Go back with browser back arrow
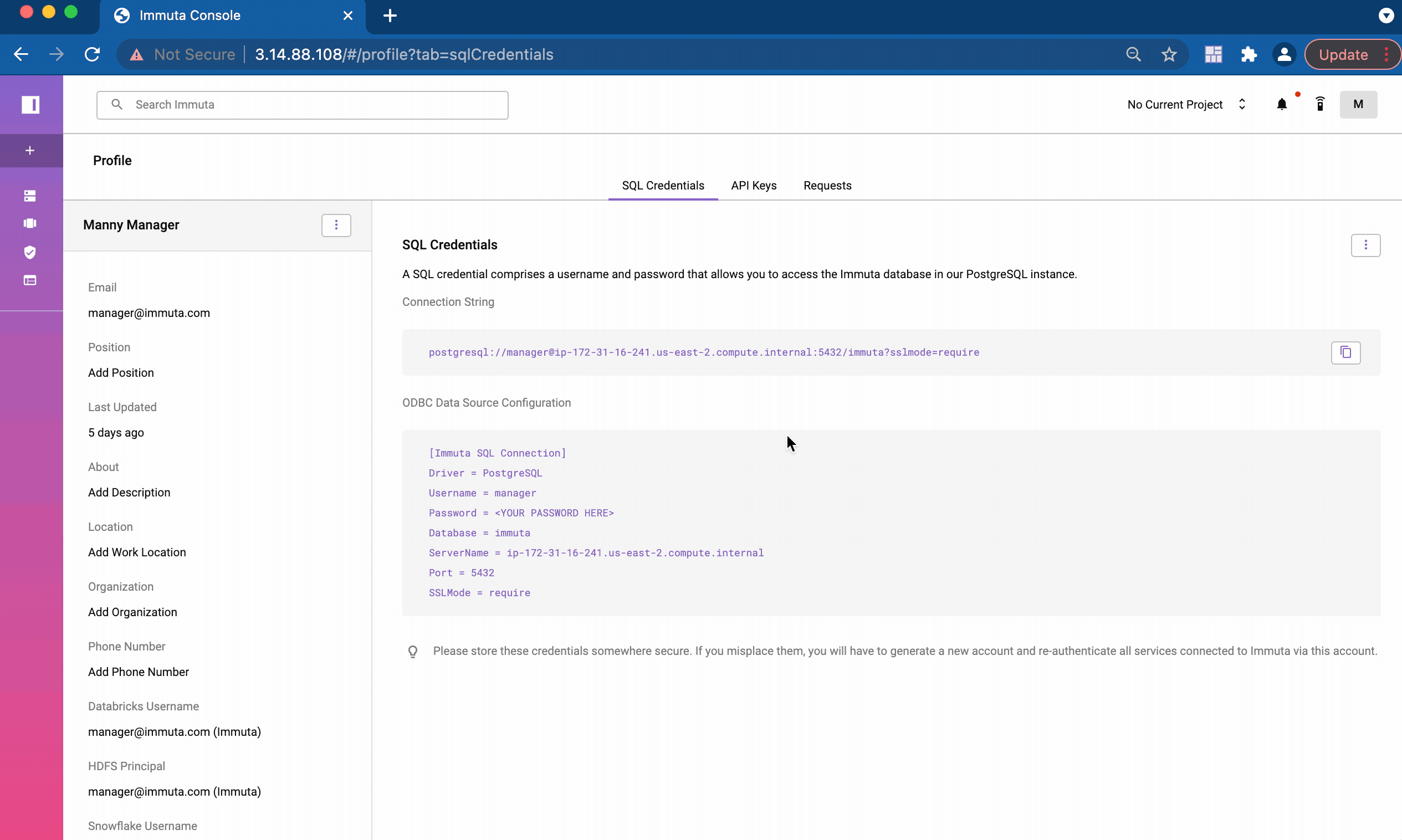 pyautogui.click(x=21, y=54)
